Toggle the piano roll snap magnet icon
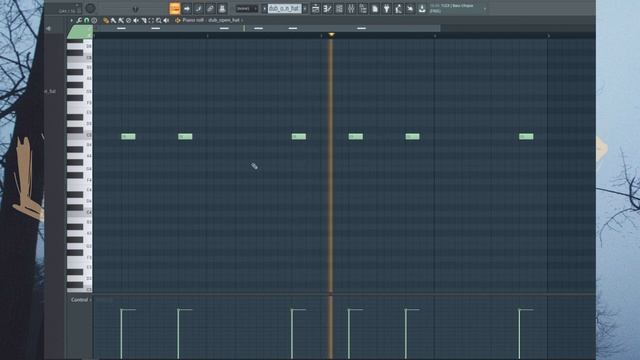 pos(87,20)
